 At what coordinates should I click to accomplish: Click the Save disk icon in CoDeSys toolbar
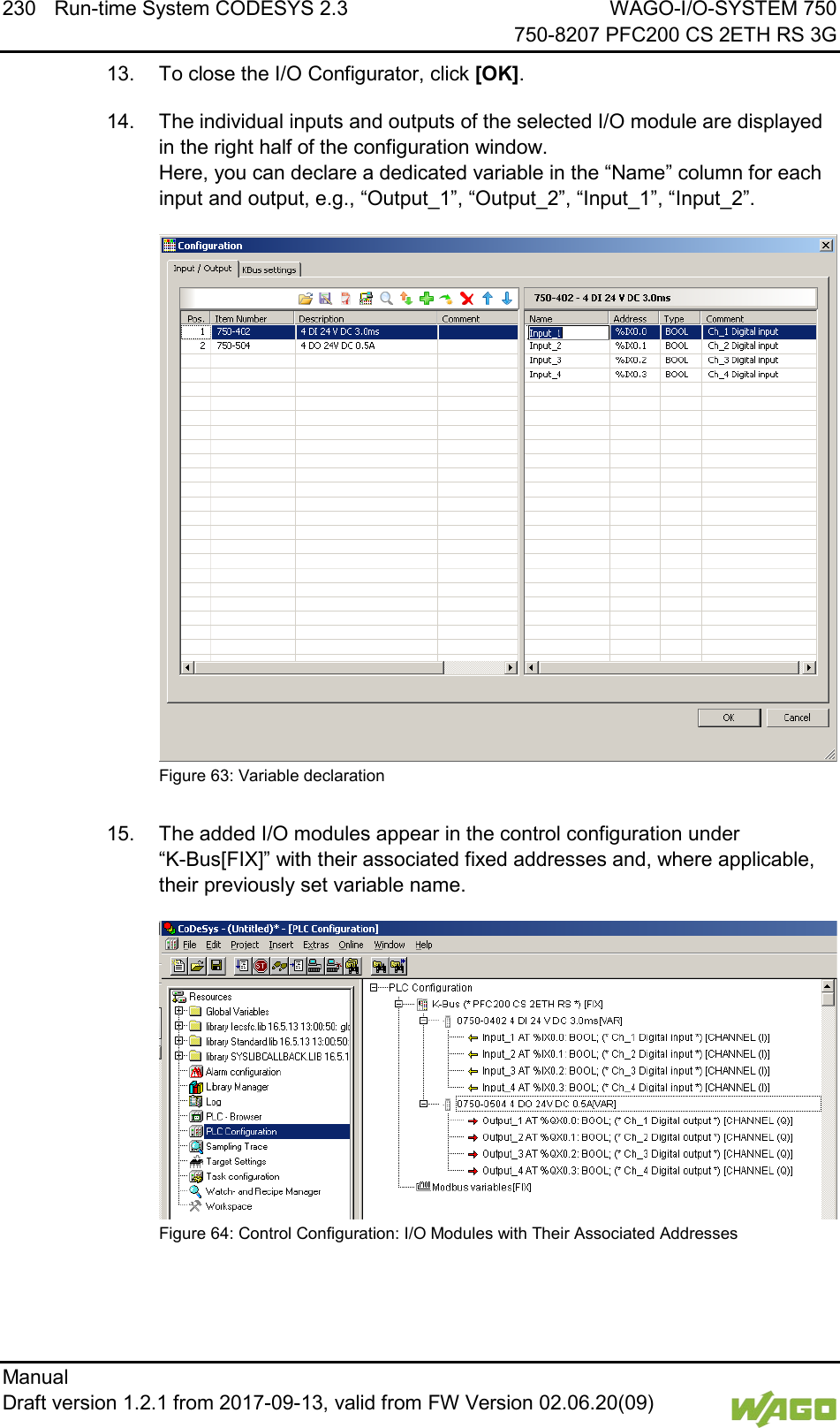216,966
